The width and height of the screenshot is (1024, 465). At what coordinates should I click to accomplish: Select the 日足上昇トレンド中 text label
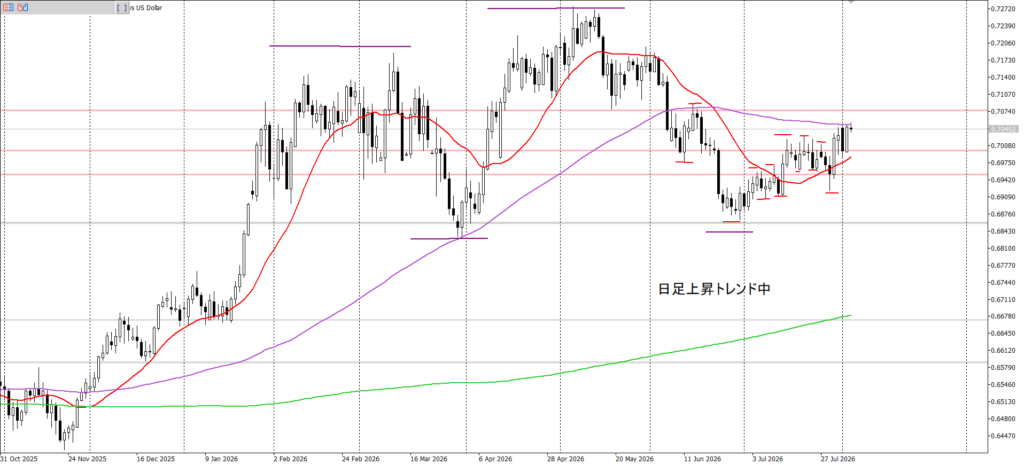click(x=714, y=288)
